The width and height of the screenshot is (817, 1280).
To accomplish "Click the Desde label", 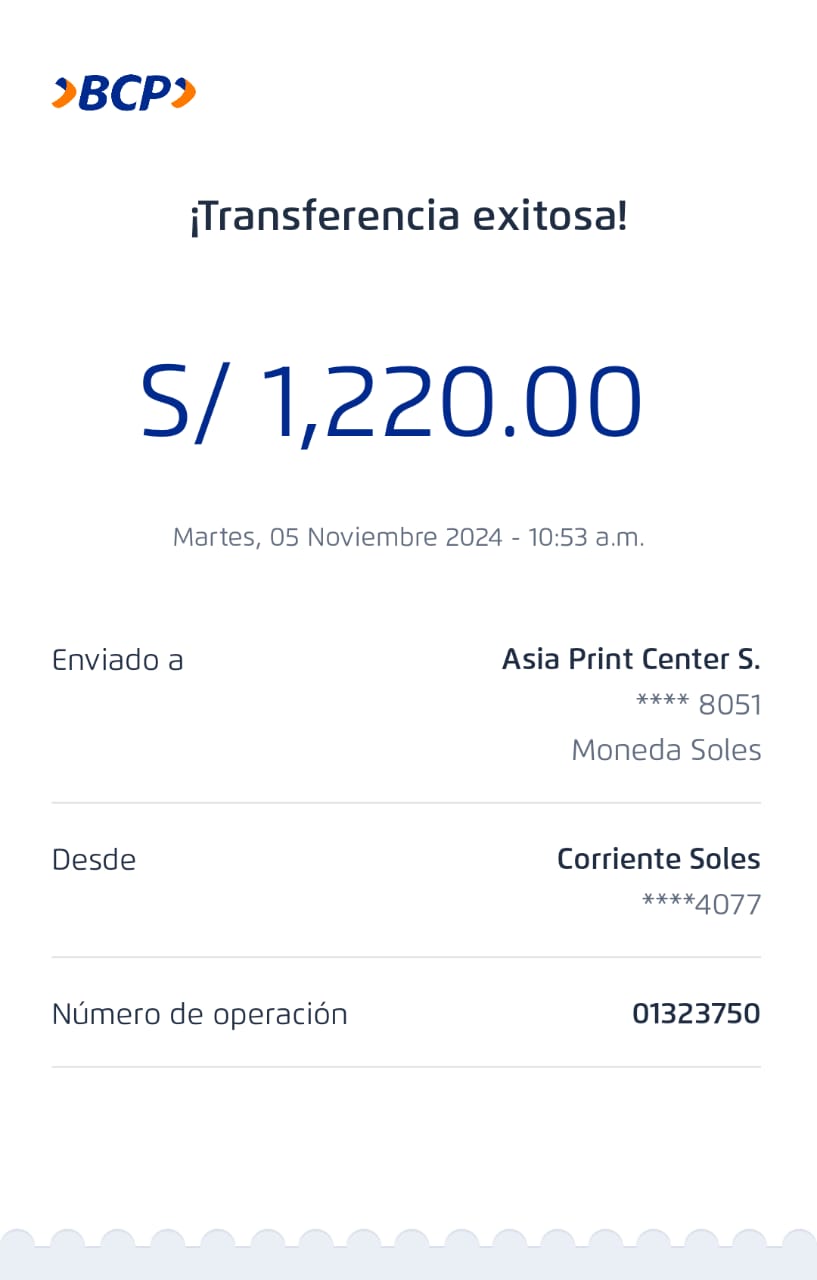I will (x=94, y=860).
